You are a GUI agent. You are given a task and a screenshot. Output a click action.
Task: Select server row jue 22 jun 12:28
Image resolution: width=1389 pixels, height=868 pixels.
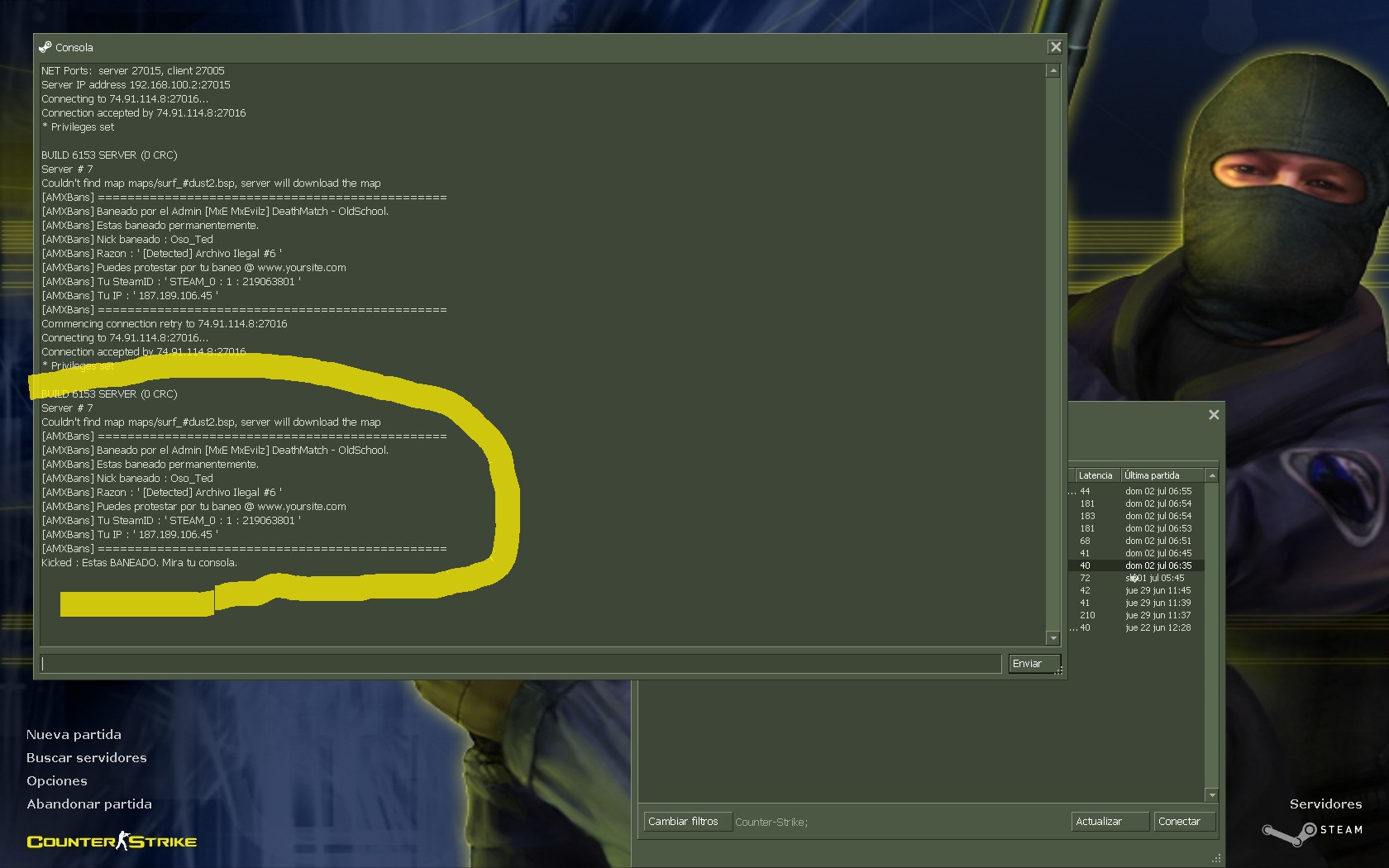(1137, 627)
